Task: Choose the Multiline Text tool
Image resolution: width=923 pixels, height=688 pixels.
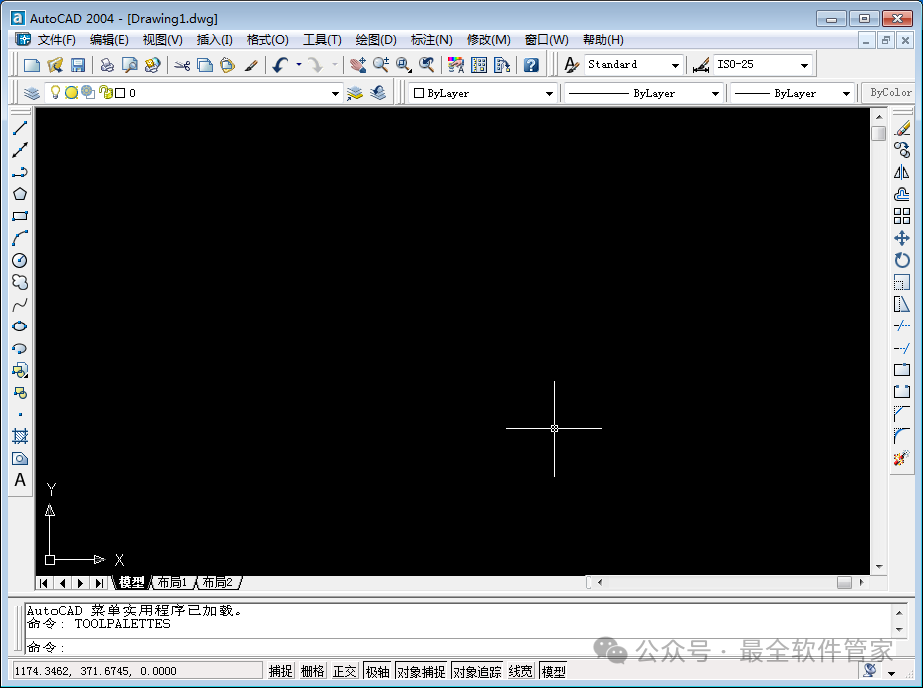Action: pyautogui.click(x=20, y=480)
